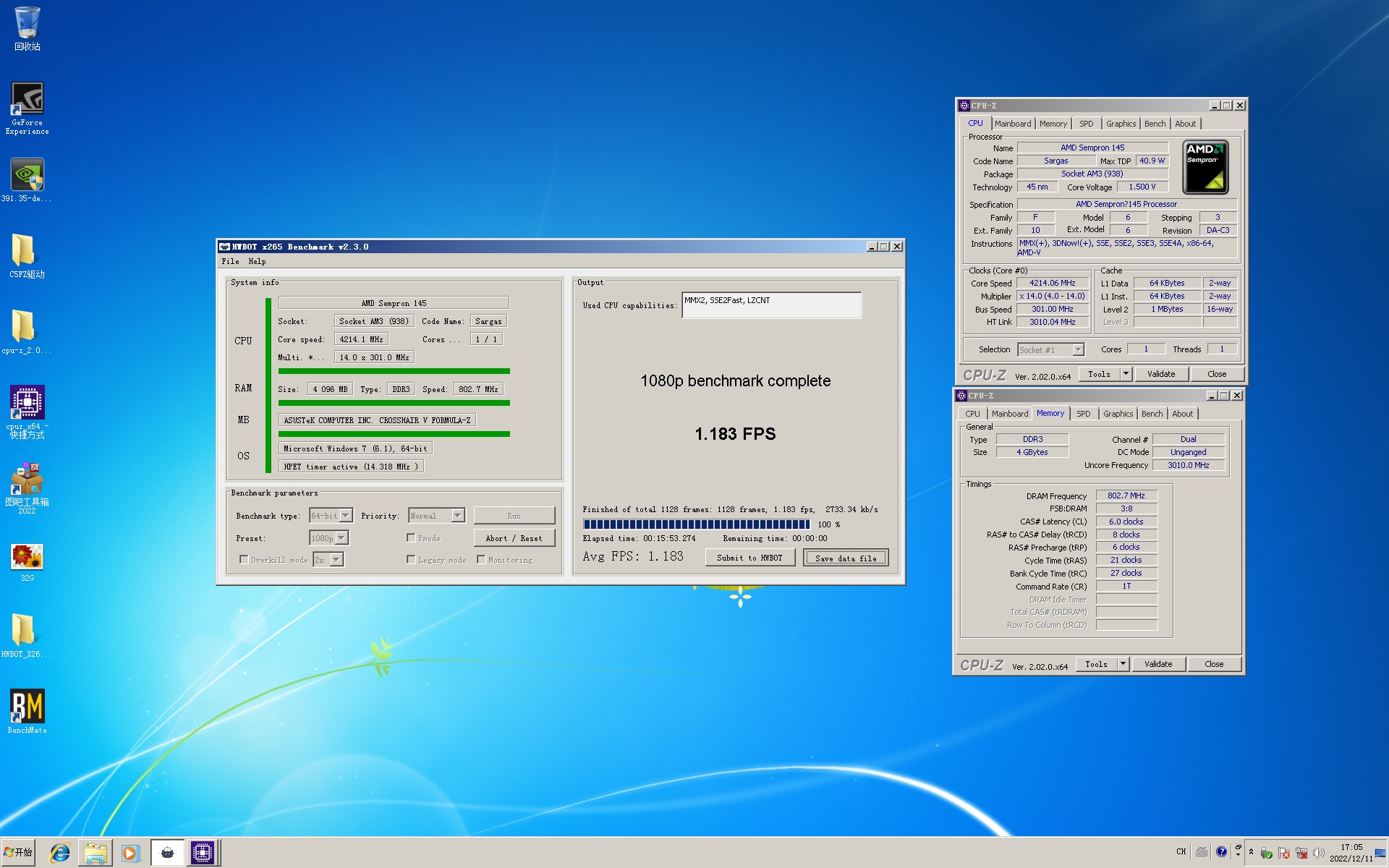
Task: Select the toolbox 2022 desktop icon
Action: pyautogui.click(x=27, y=488)
